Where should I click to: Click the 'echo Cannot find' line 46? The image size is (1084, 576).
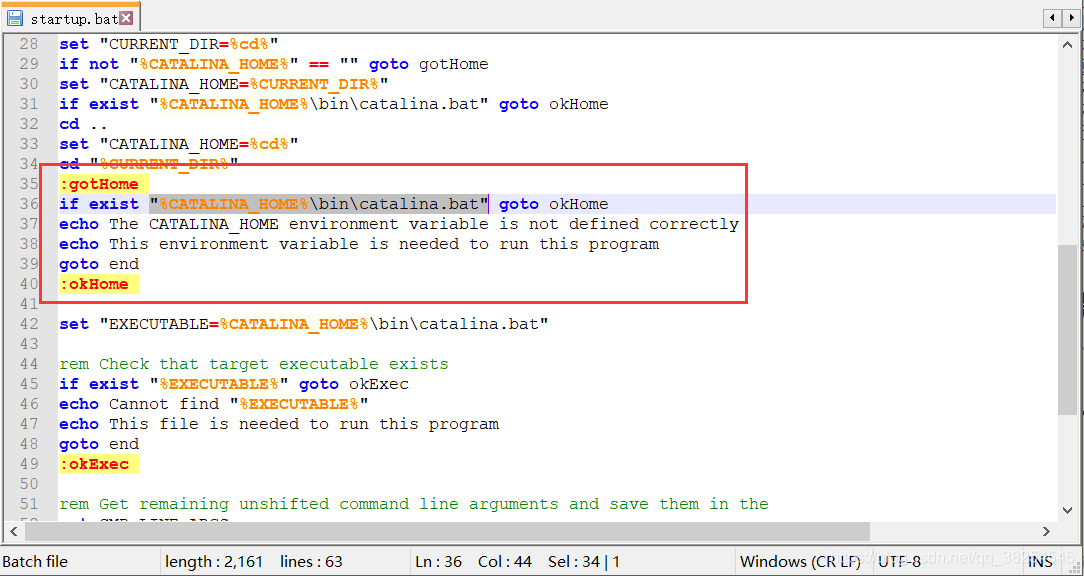pos(214,404)
